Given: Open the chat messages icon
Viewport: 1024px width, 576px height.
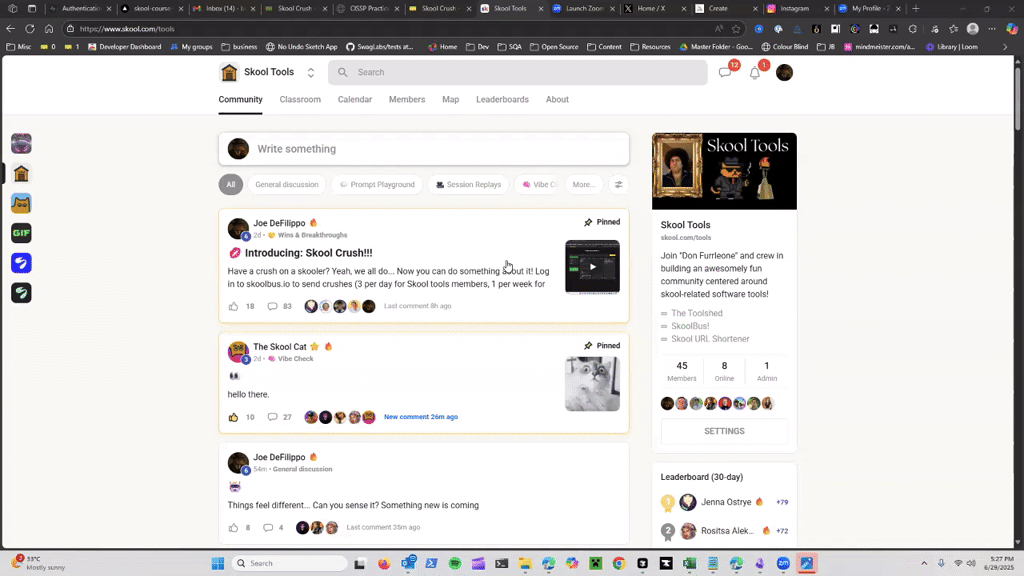Looking at the screenshot, I should 725,72.
